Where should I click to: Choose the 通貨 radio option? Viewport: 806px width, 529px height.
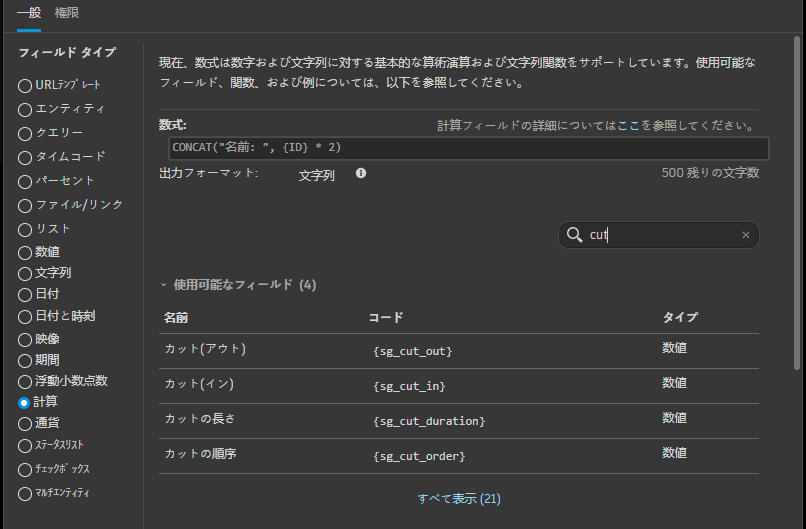25,423
